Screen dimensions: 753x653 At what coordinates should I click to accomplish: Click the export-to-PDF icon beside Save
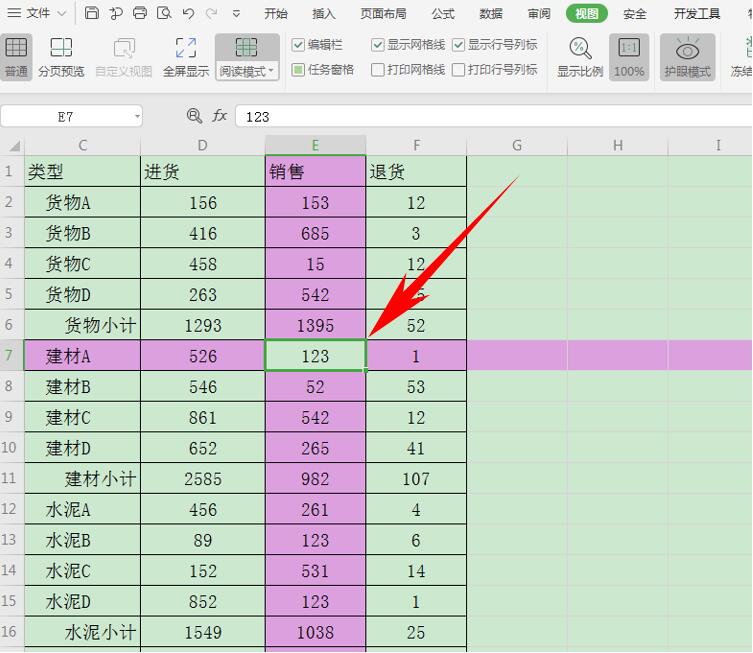point(116,13)
